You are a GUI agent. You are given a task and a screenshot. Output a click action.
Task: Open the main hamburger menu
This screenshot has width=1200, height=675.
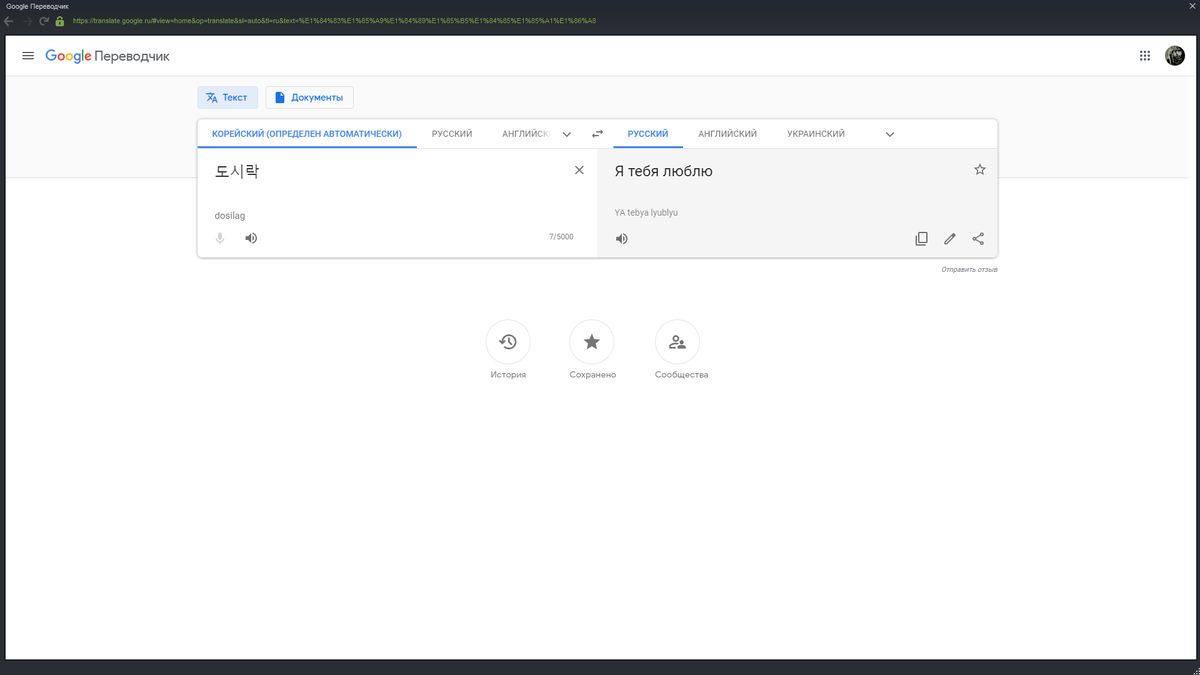tap(28, 56)
